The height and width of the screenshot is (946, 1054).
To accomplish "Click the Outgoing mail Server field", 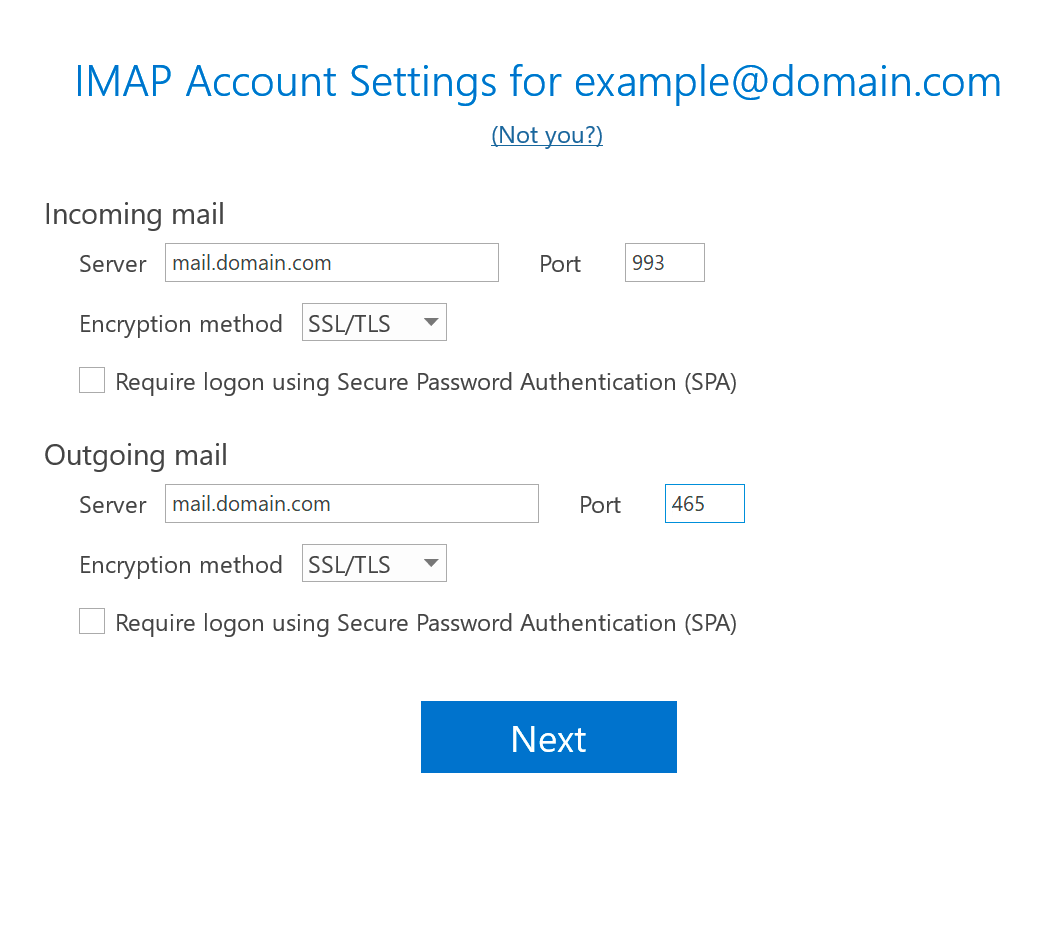I will point(352,504).
